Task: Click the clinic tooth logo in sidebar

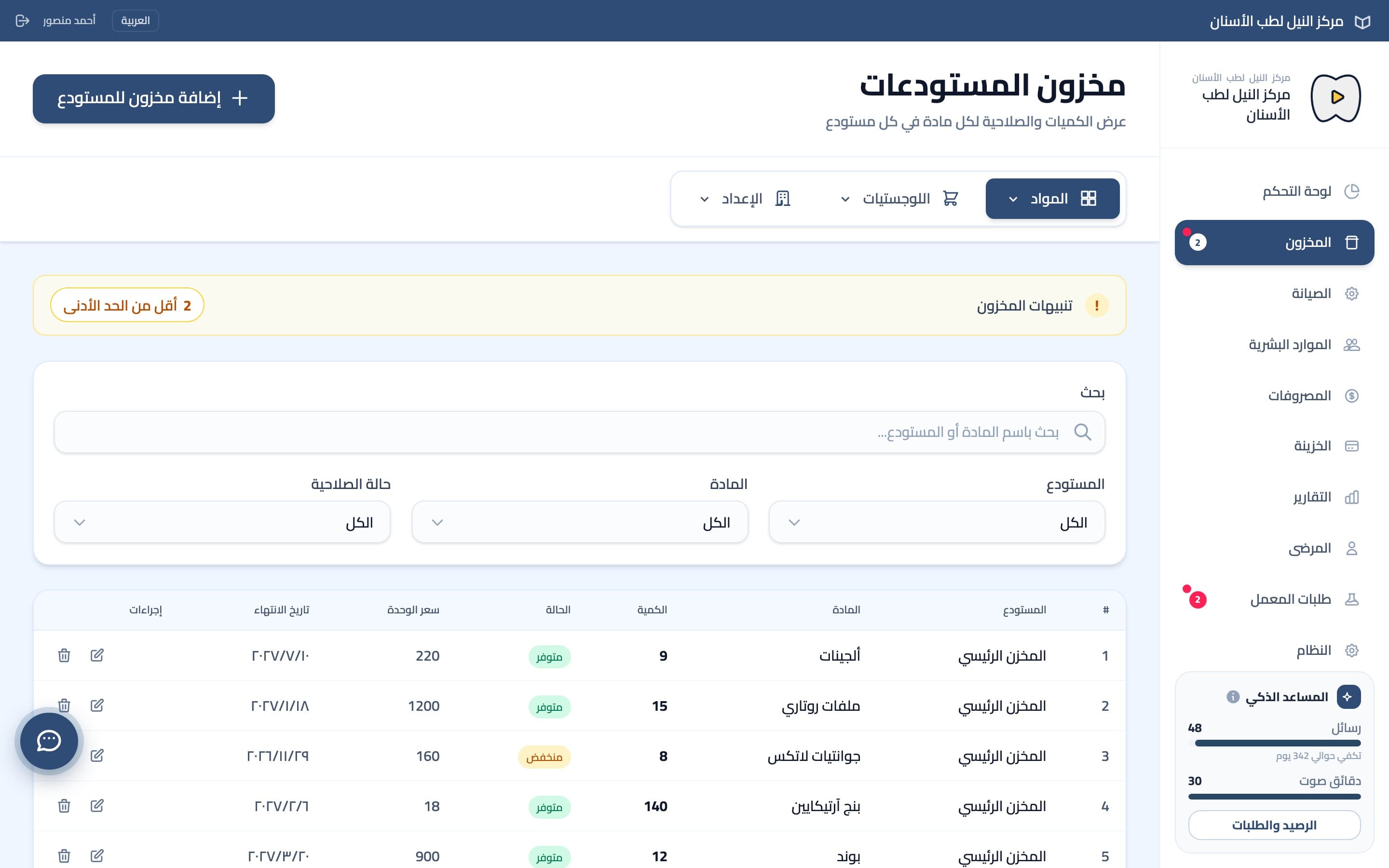Action: click(1336, 97)
